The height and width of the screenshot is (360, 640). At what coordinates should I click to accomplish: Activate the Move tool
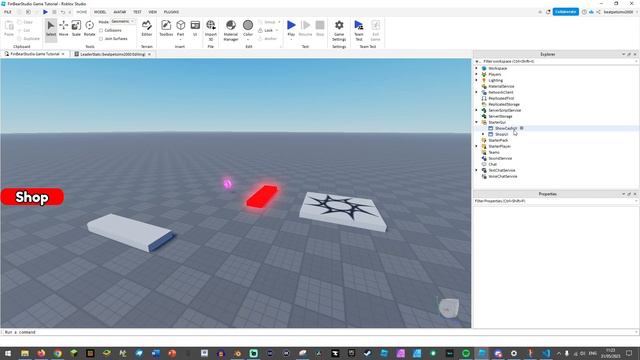(x=64, y=29)
